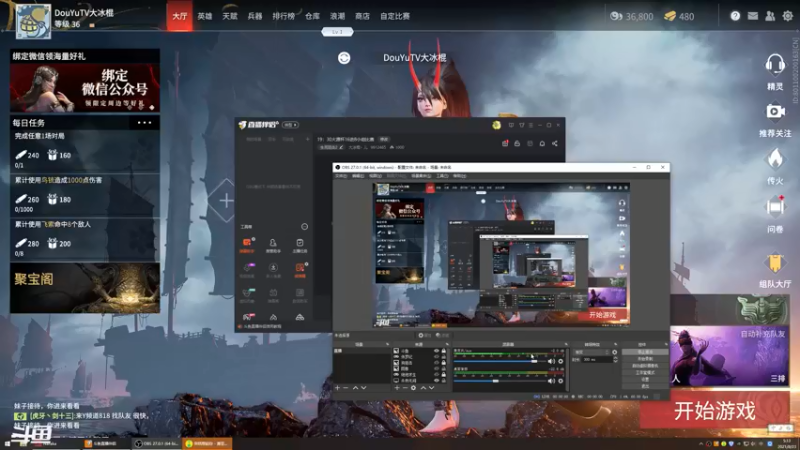The image size is (800, 450).
Task: Open the OBS 工具 menu
Action: pos(442,176)
